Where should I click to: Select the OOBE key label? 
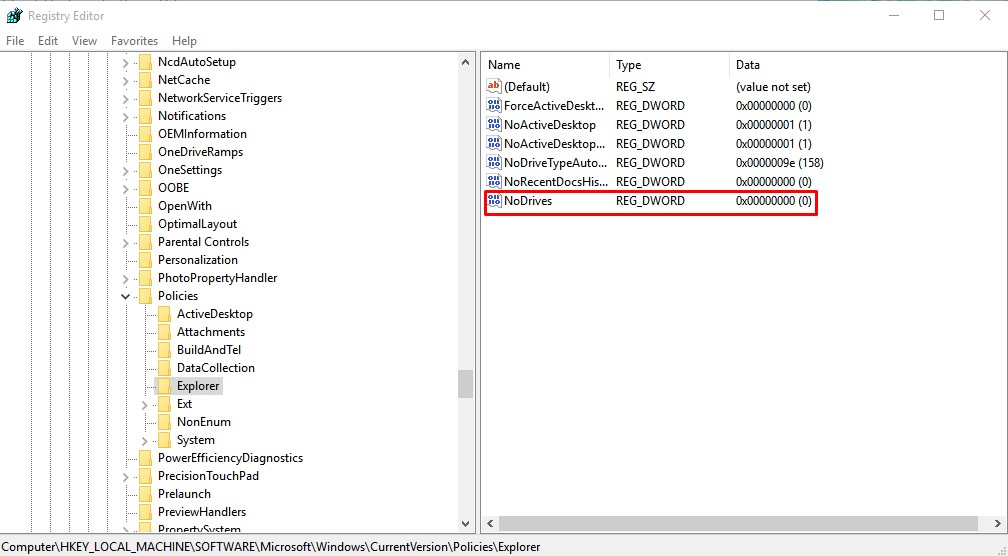click(174, 188)
